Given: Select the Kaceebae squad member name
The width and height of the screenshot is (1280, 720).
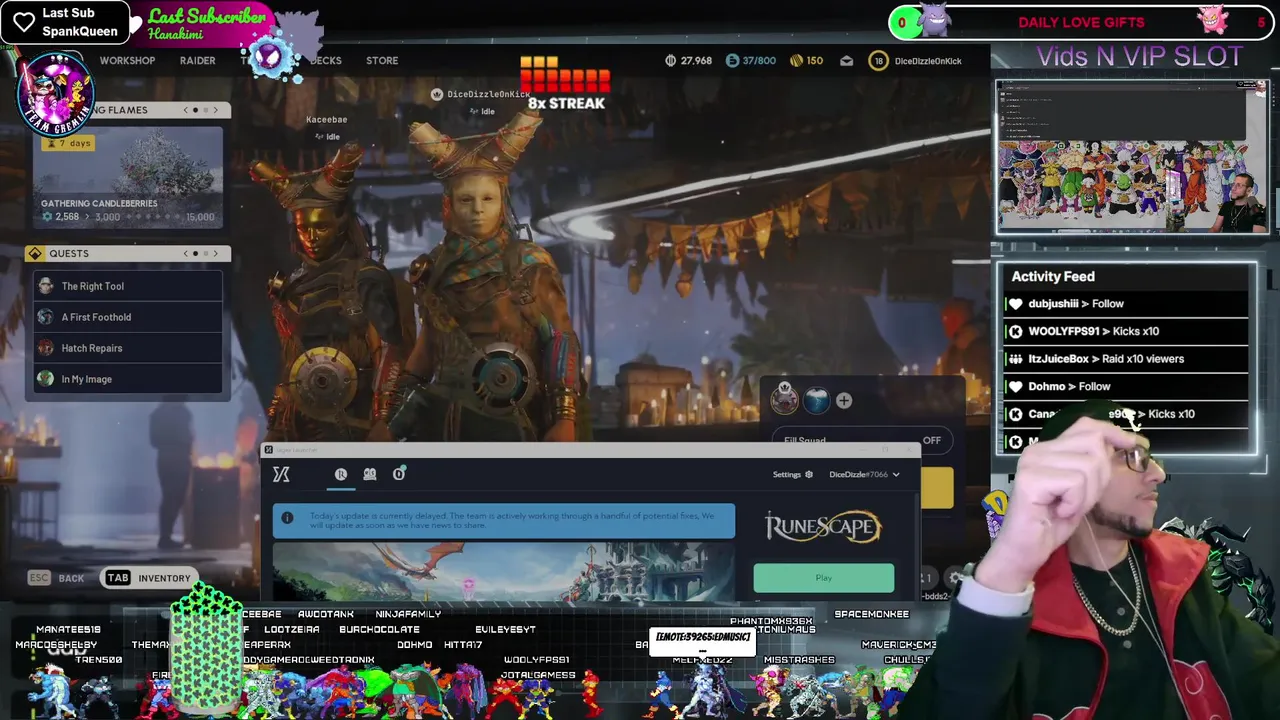Looking at the screenshot, I should (x=326, y=120).
